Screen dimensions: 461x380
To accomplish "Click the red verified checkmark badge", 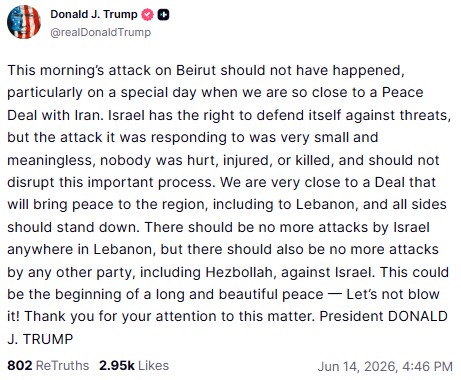I will coord(148,15).
